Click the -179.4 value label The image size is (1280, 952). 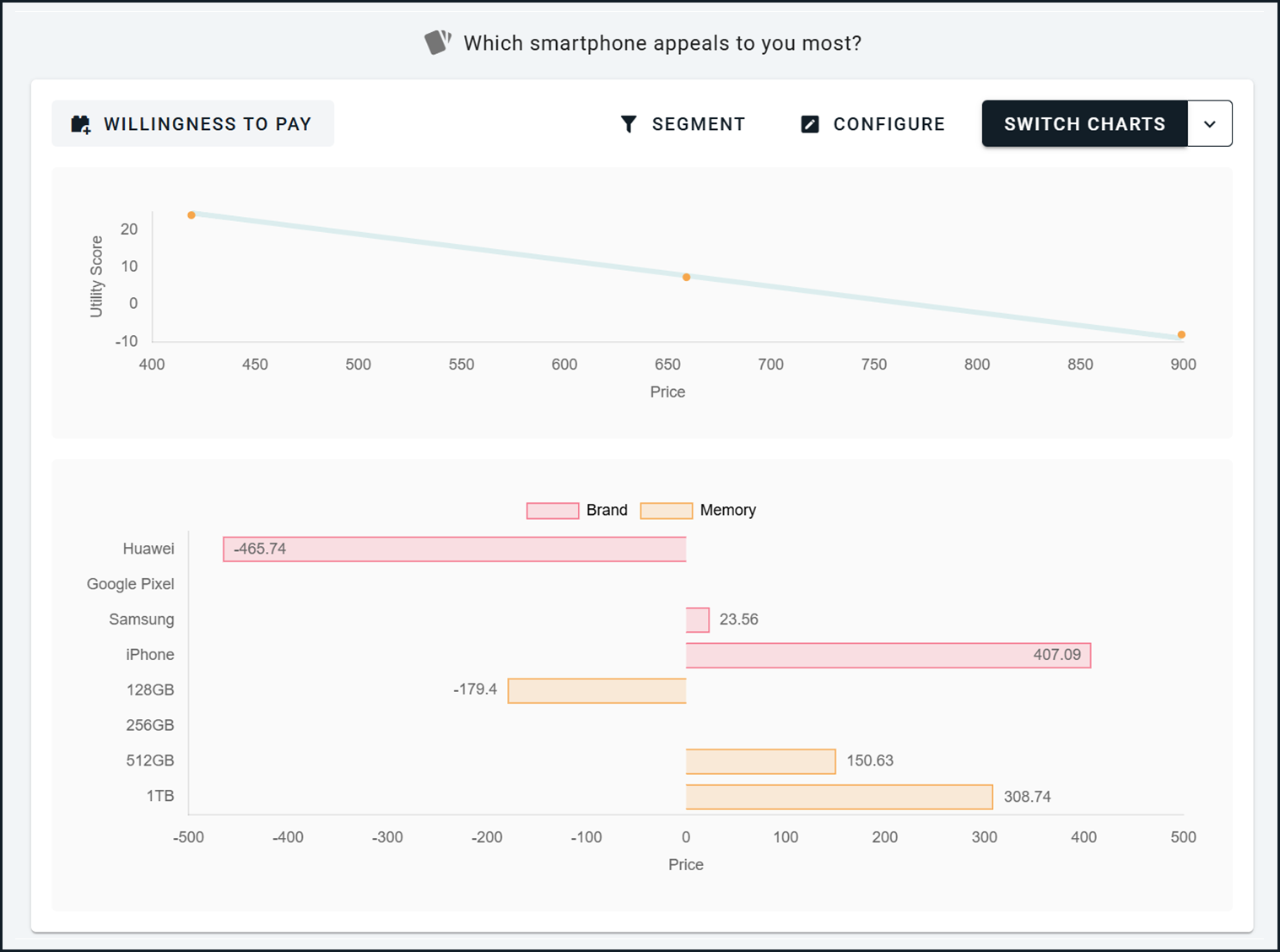tap(475, 690)
